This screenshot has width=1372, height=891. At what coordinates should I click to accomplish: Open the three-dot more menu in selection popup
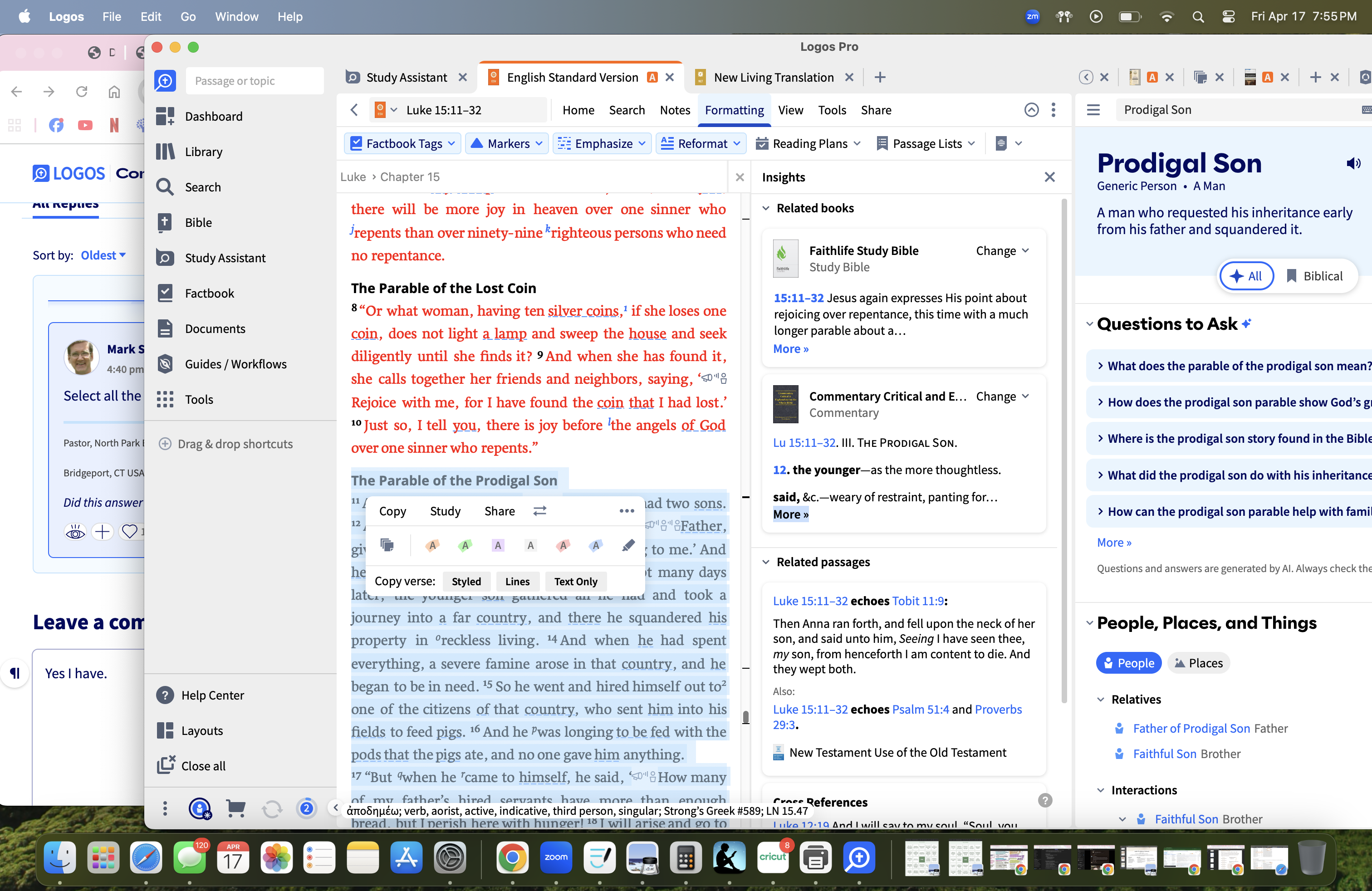[x=627, y=511]
